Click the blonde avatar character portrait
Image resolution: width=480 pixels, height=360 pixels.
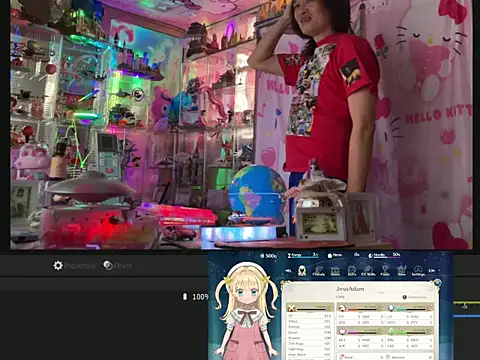[x=246, y=310]
